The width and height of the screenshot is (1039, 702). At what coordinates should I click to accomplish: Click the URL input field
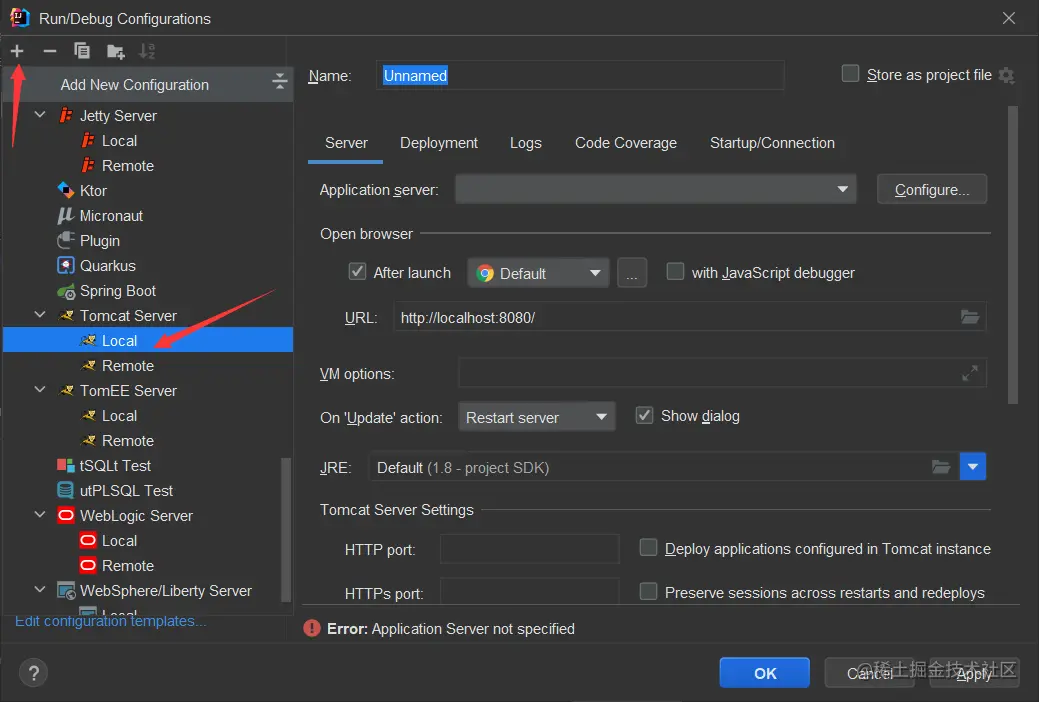click(690, 318)
